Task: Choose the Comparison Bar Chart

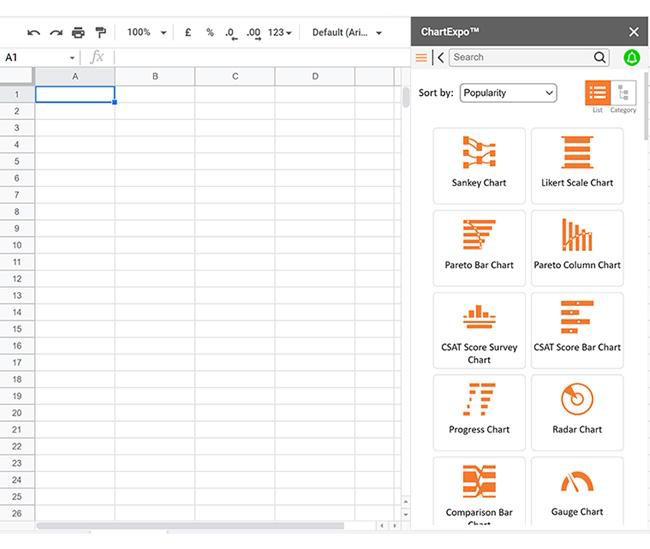Action: 479,492
